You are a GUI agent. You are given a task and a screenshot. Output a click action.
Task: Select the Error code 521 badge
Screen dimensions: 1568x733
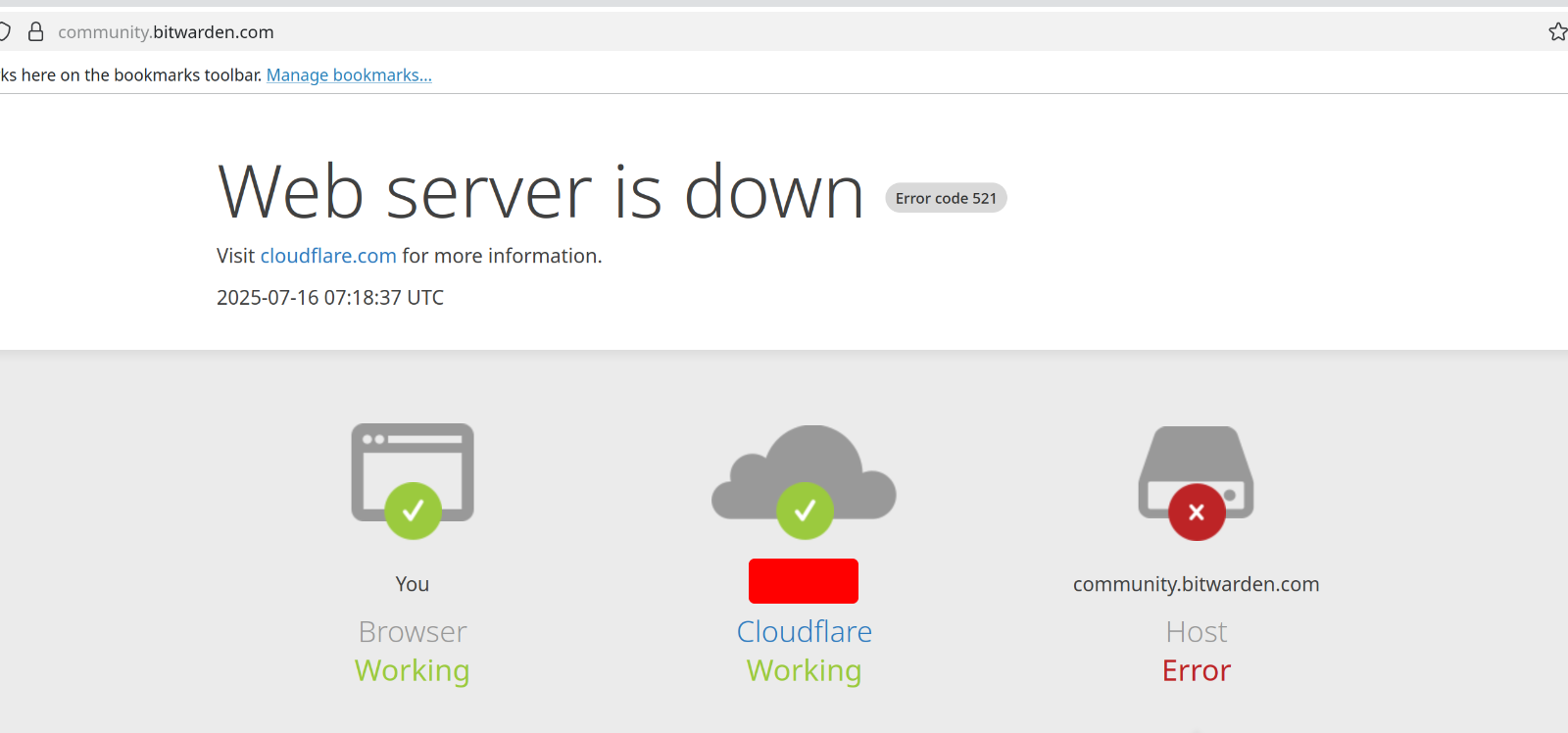[946, 198]
